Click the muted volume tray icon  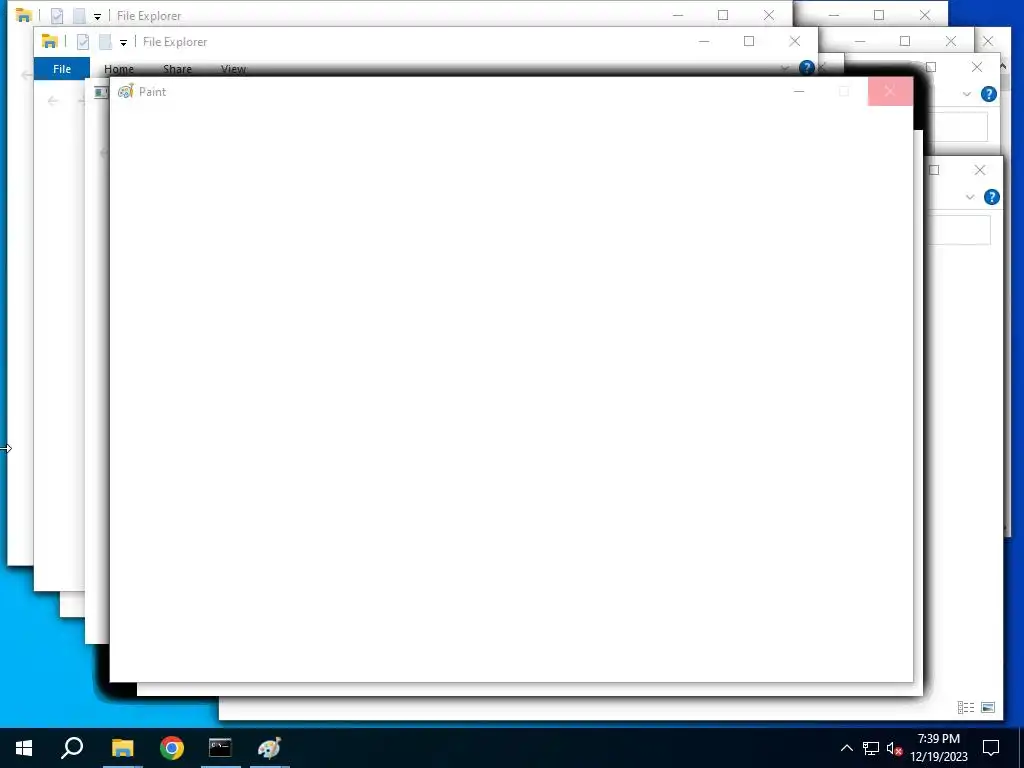tap(895, 748)
